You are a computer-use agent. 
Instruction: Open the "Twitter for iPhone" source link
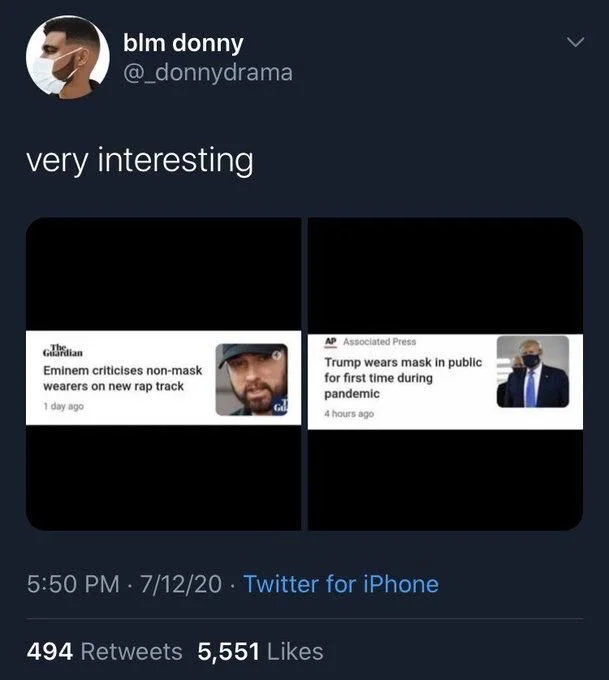[340, 584]
